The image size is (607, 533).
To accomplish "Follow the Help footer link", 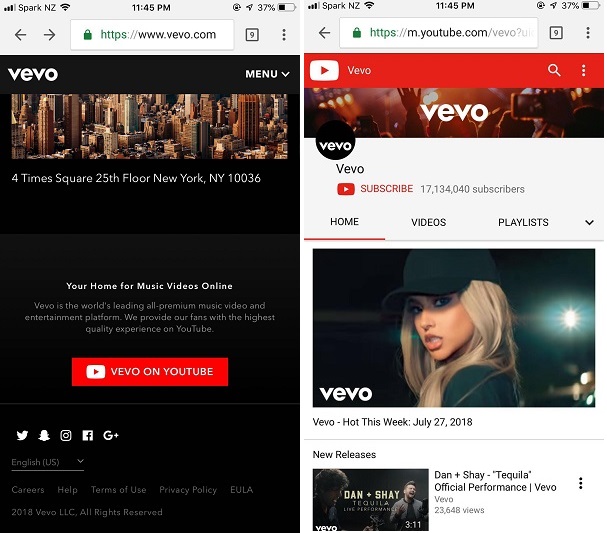I will [x=67, y=490].
